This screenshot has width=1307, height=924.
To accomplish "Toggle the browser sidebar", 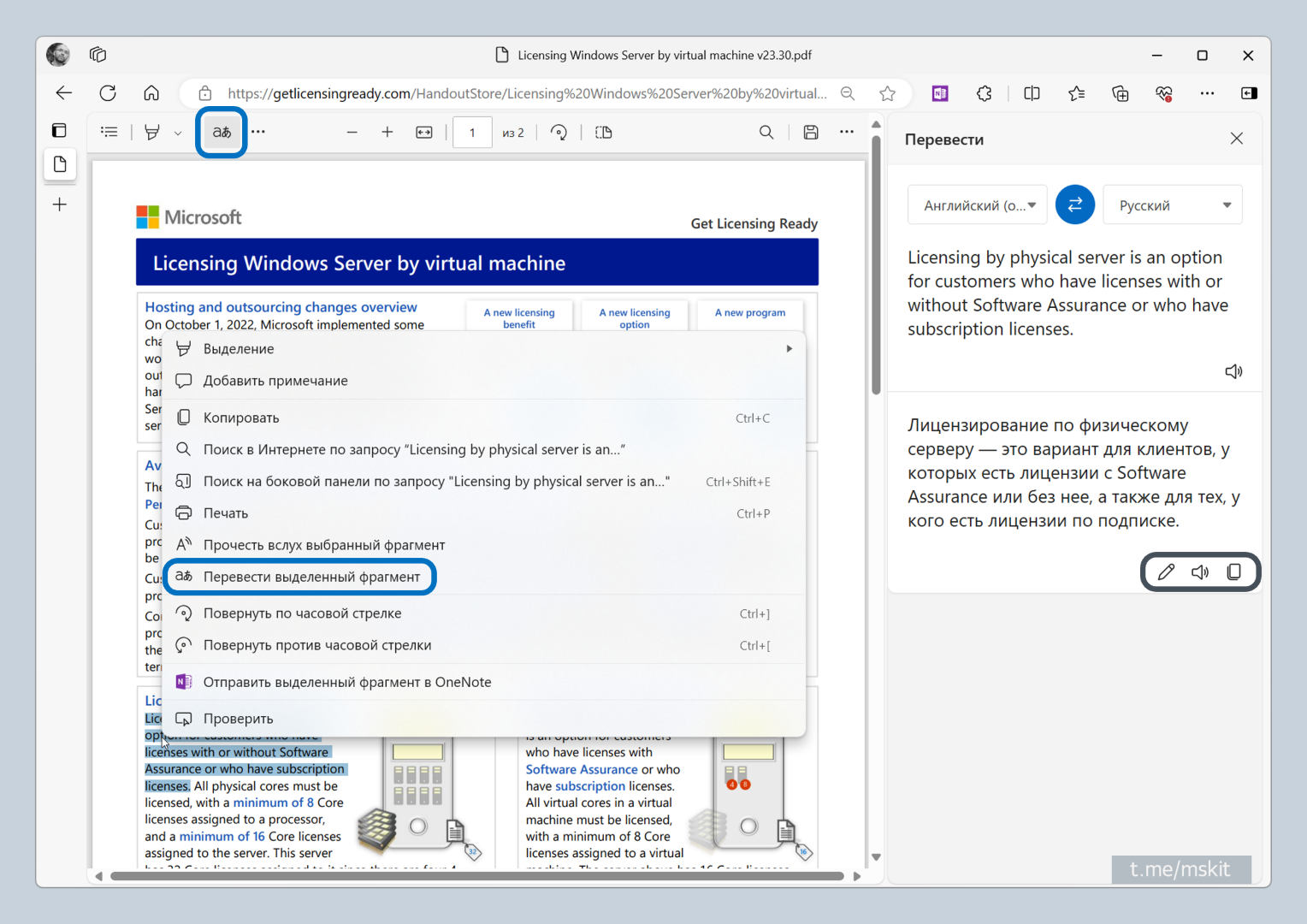I will pyautogui.click(x=1249, y=93).
